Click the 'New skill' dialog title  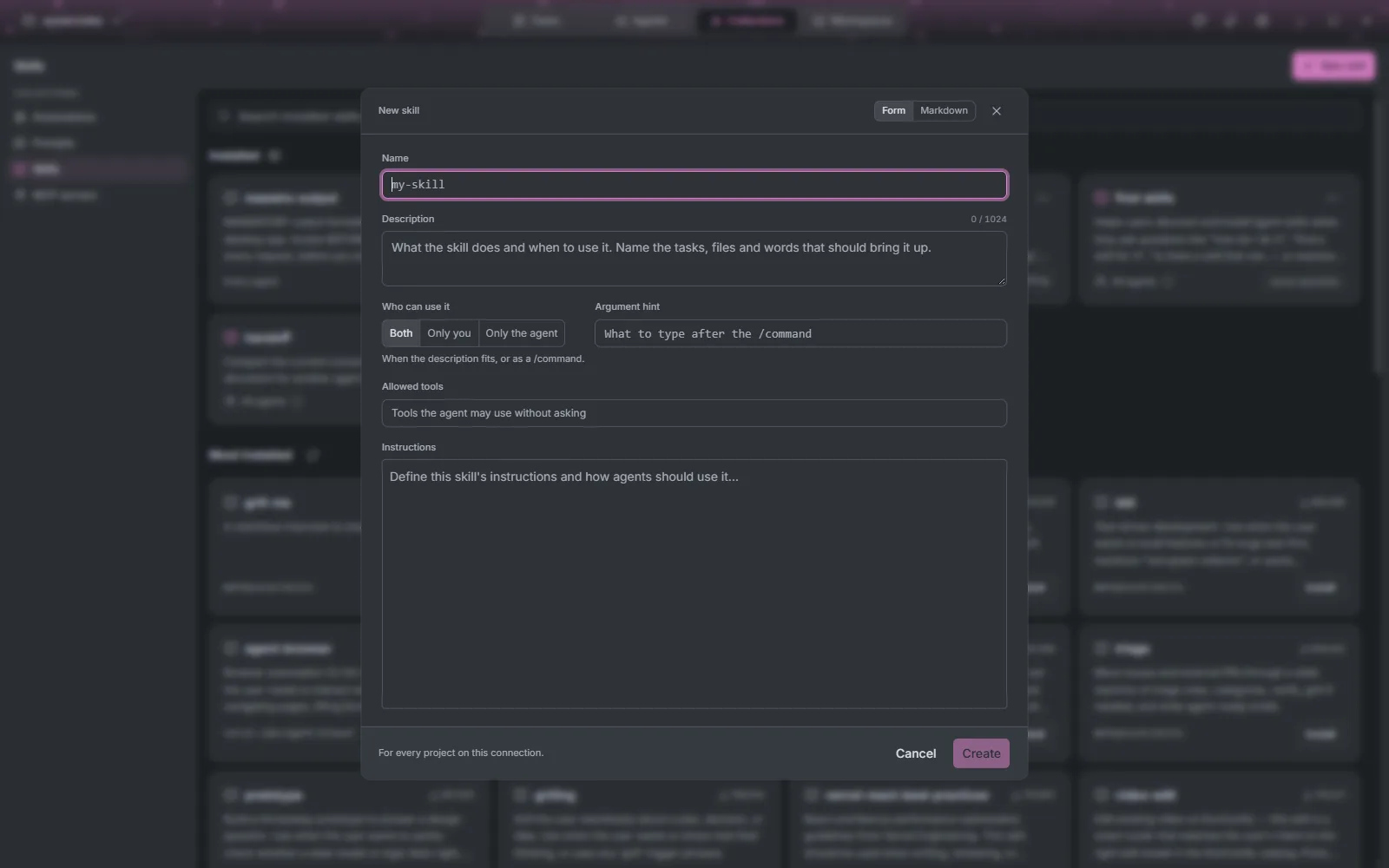tap(398, 111)
